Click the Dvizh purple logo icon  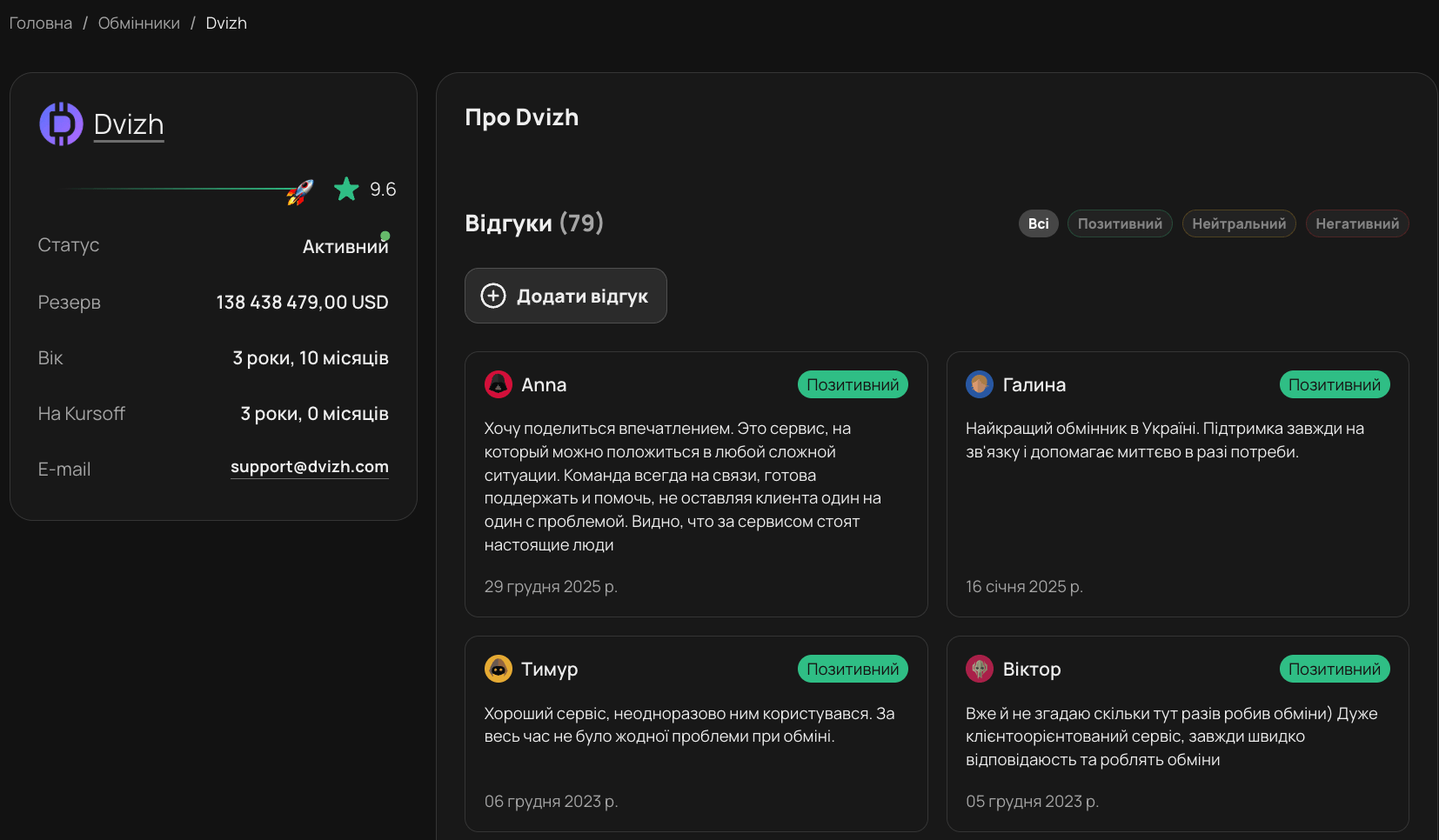tap(61, 124)
